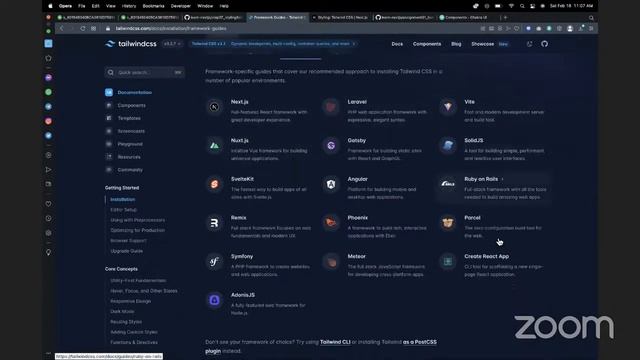Image resolution: width=640 pixels, height=360 pixels.
Task: Open Dark Mode in sidebar
Action: point(122,311)
